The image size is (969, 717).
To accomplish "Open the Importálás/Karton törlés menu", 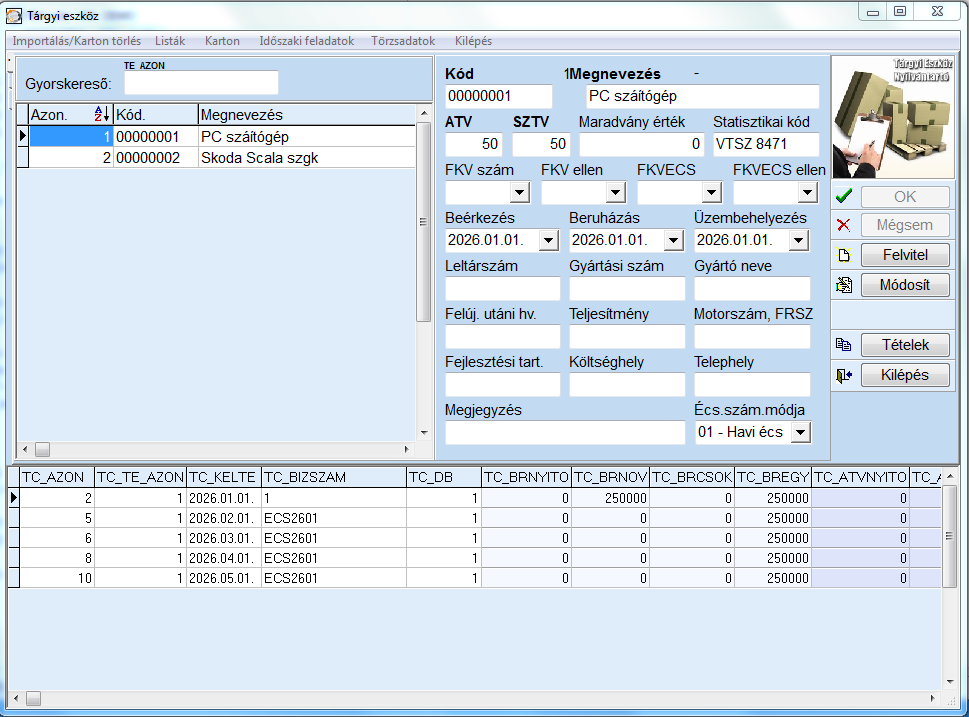I will [x=77, y=41].
